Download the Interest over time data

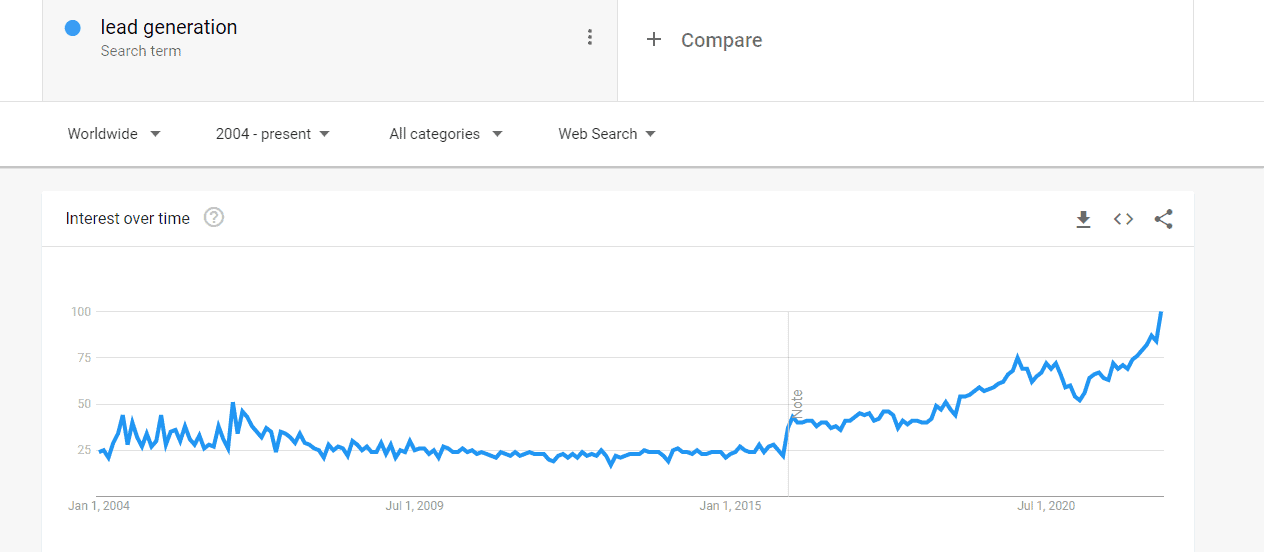1083,219
